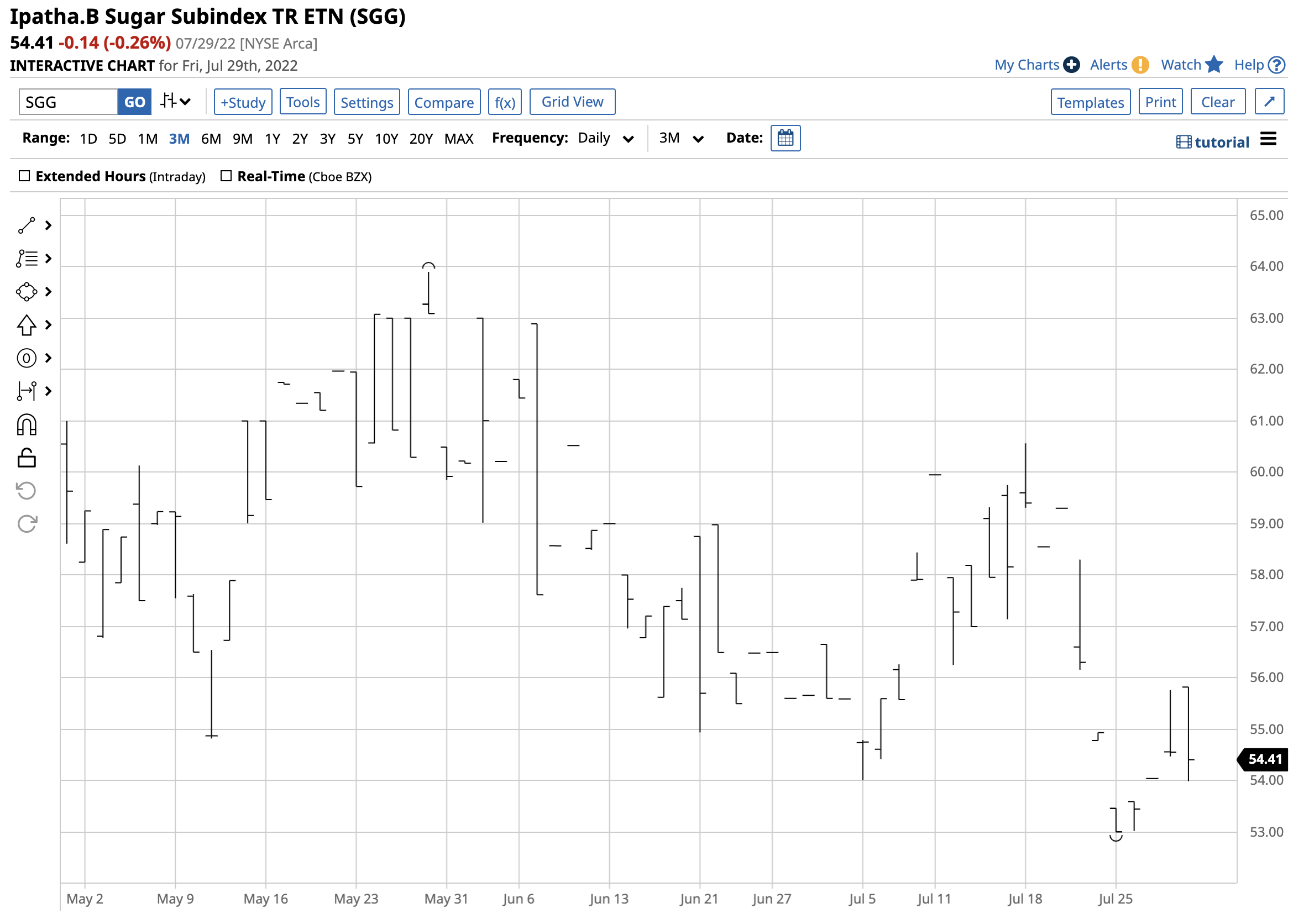Expand the measurement tool submenu chevron
This screenshot has height=924, width=1309.
click(x=49, y=392)
